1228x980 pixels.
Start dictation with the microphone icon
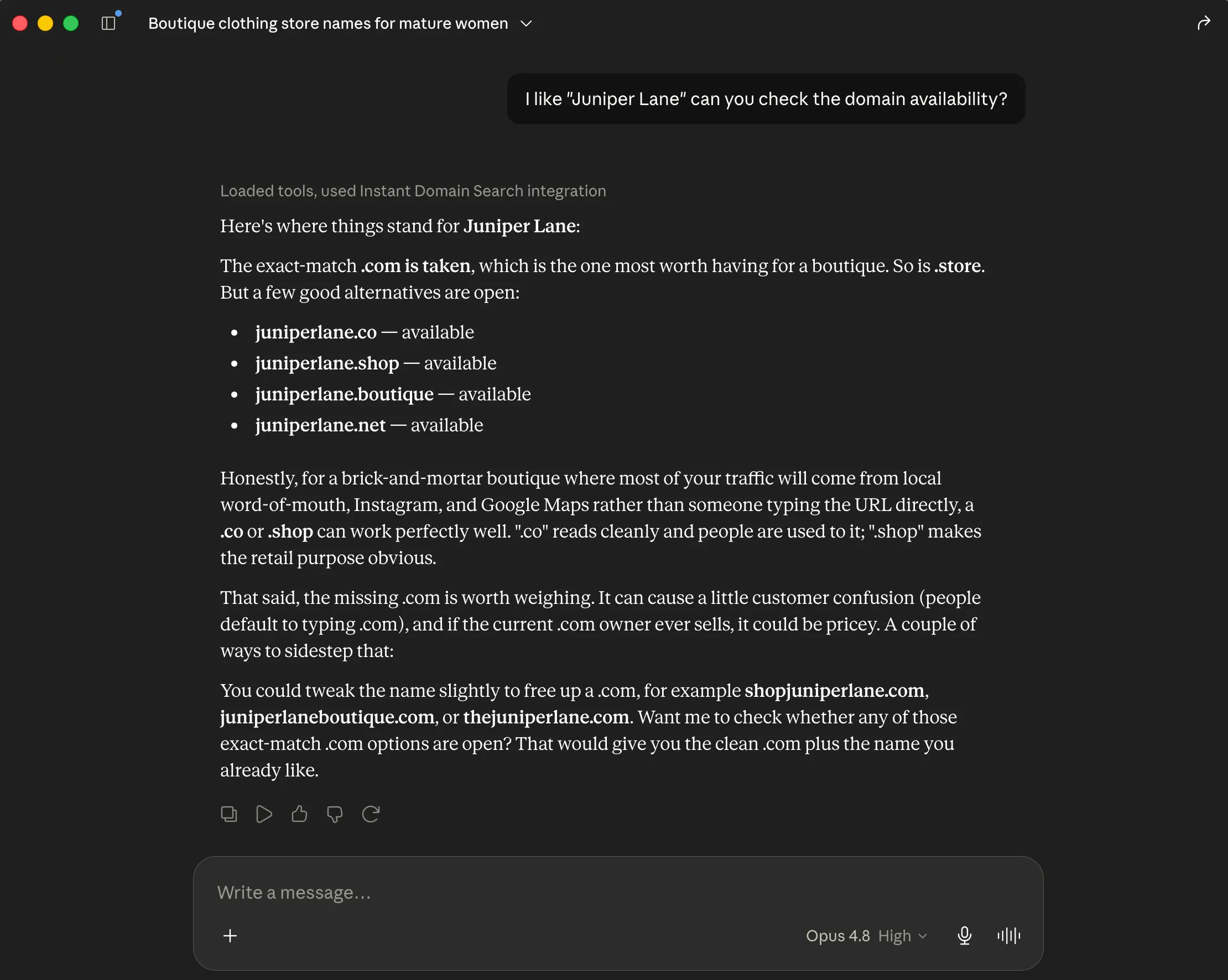pyautogui.click(x=964, y=936)
